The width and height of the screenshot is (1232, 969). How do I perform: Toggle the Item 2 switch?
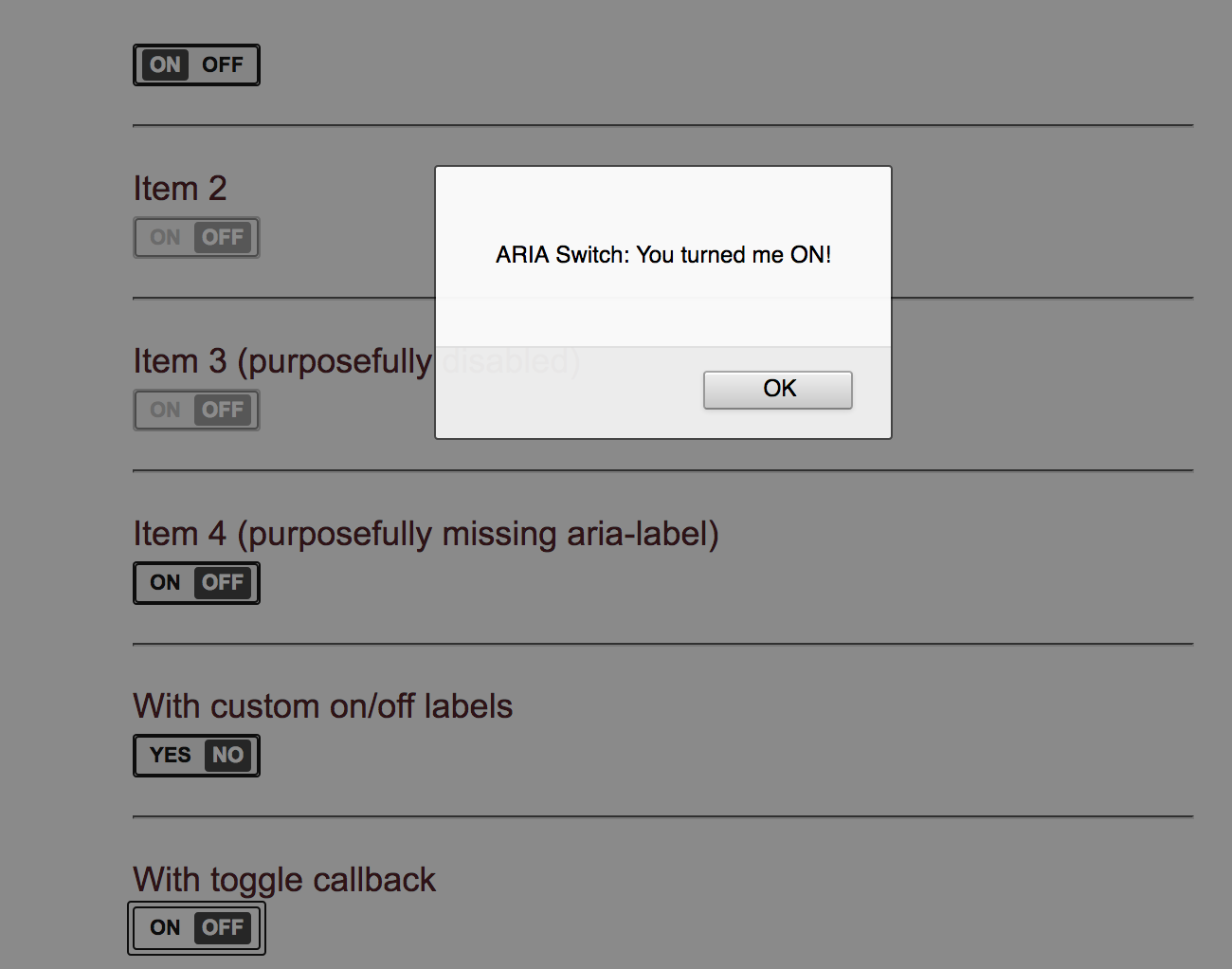pos(196,237)
